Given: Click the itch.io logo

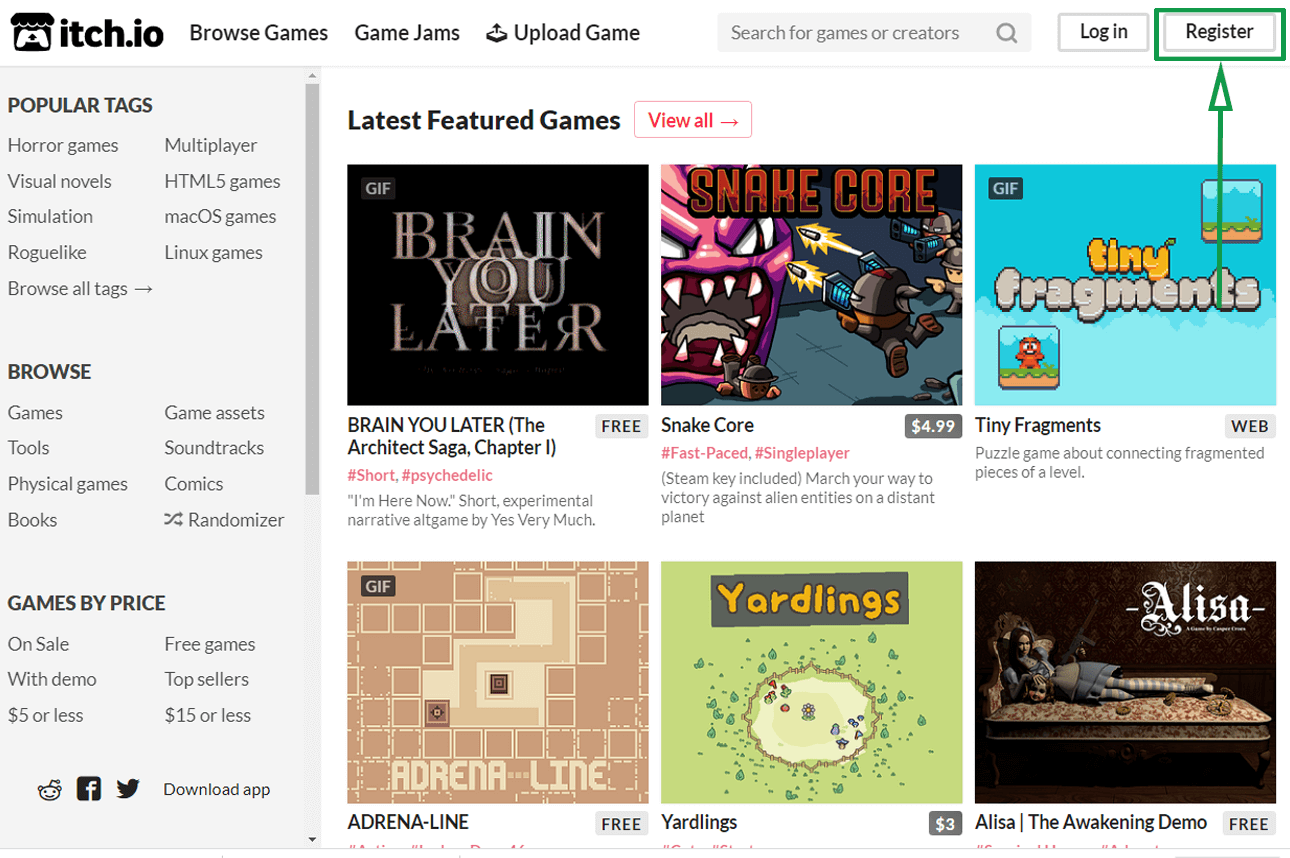Looking at the screenshot, I should click(88, 33).
